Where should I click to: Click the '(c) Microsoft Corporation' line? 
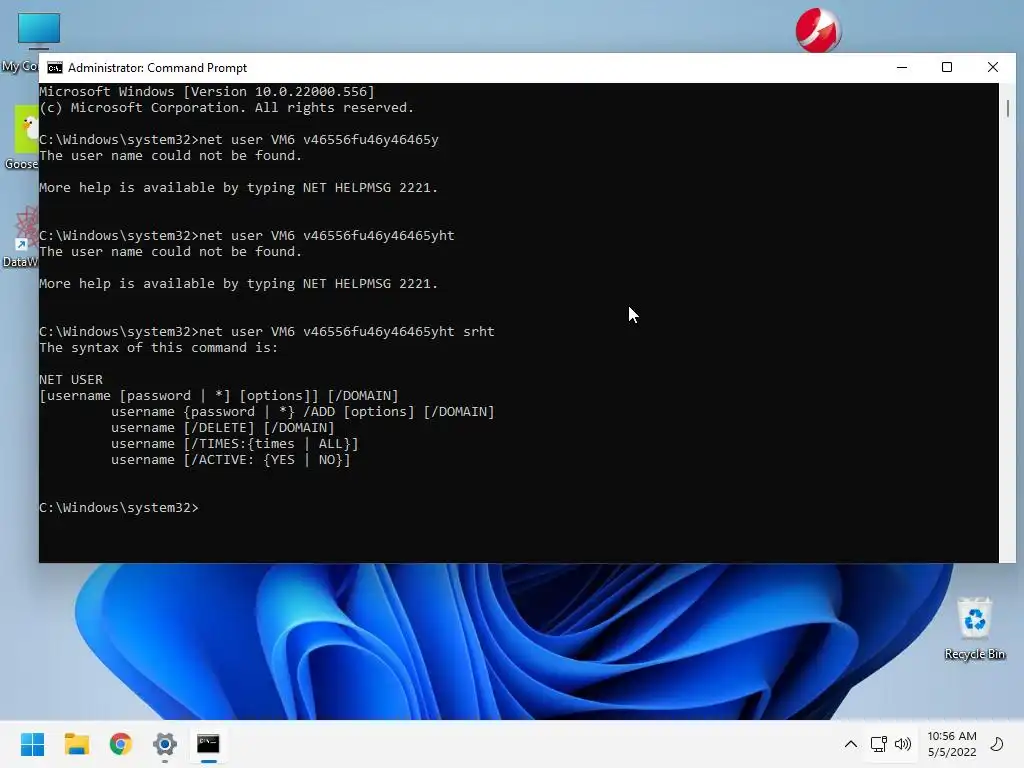coord(227,108)
